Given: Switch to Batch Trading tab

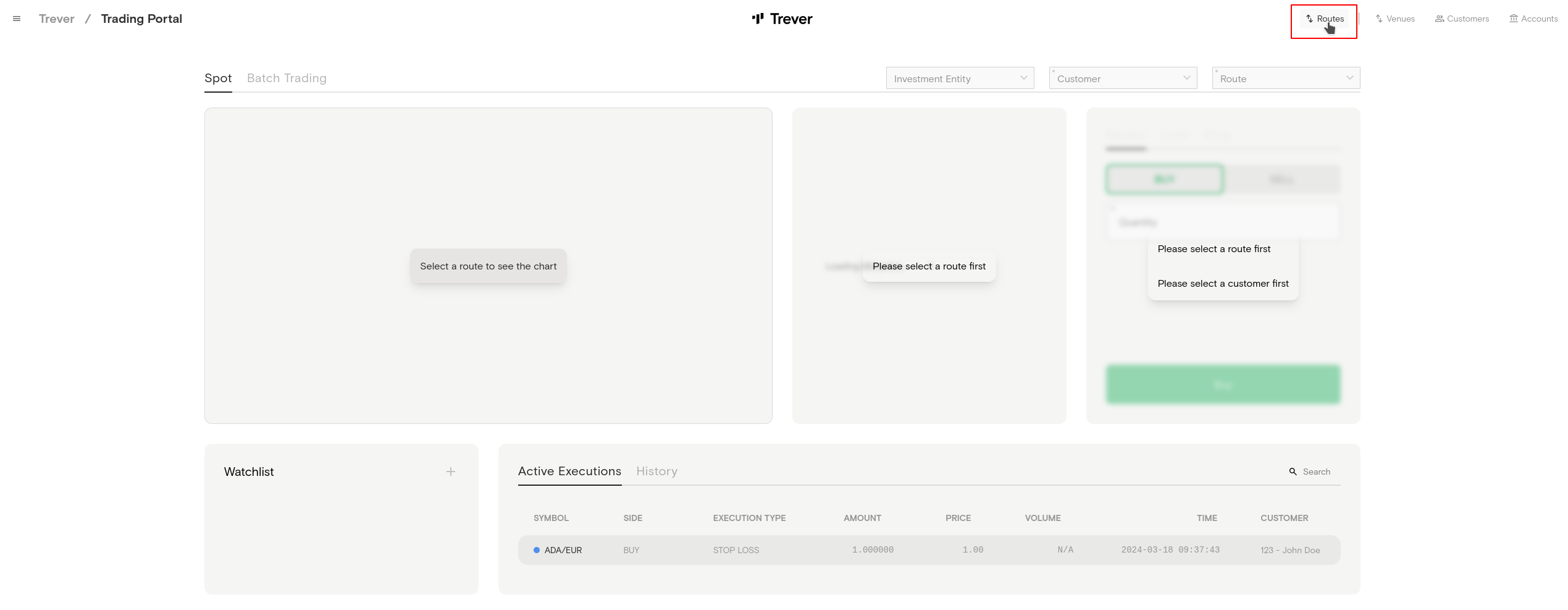Looking at the screenshot, I should click(287, 78).
